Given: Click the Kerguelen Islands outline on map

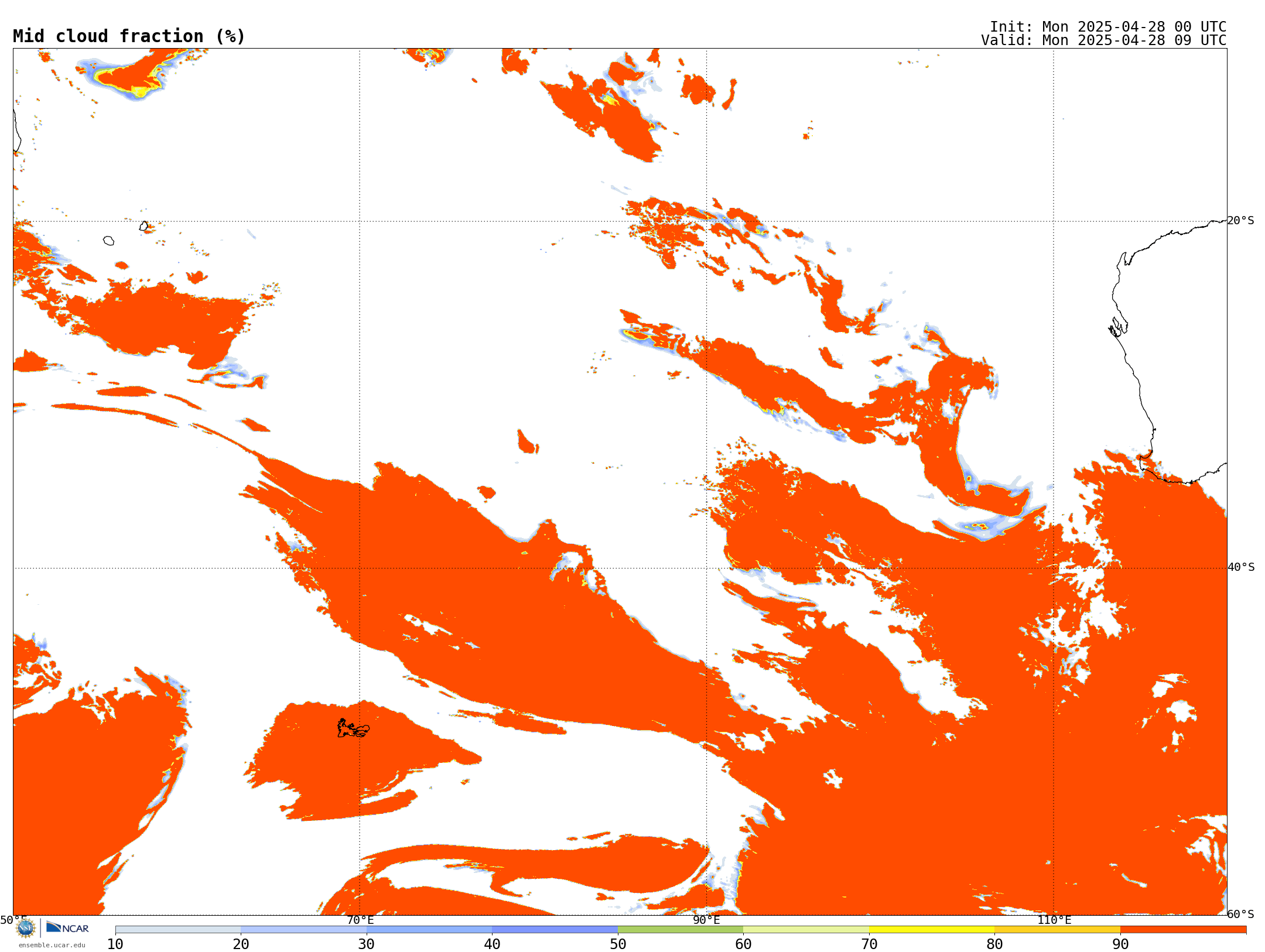Looking at the screenshot, I should 353,728.
